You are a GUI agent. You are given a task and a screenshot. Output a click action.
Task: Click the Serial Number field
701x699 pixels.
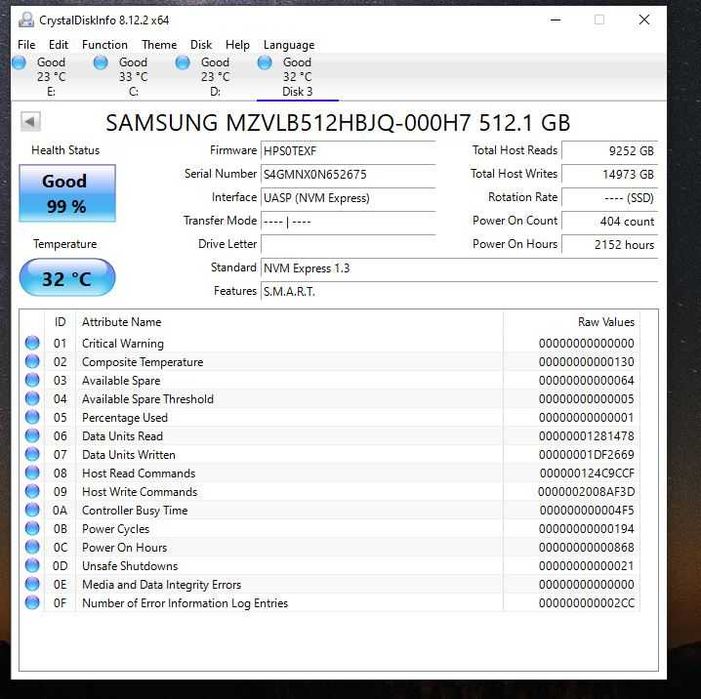pyautogui.click(x=348, y=174)
